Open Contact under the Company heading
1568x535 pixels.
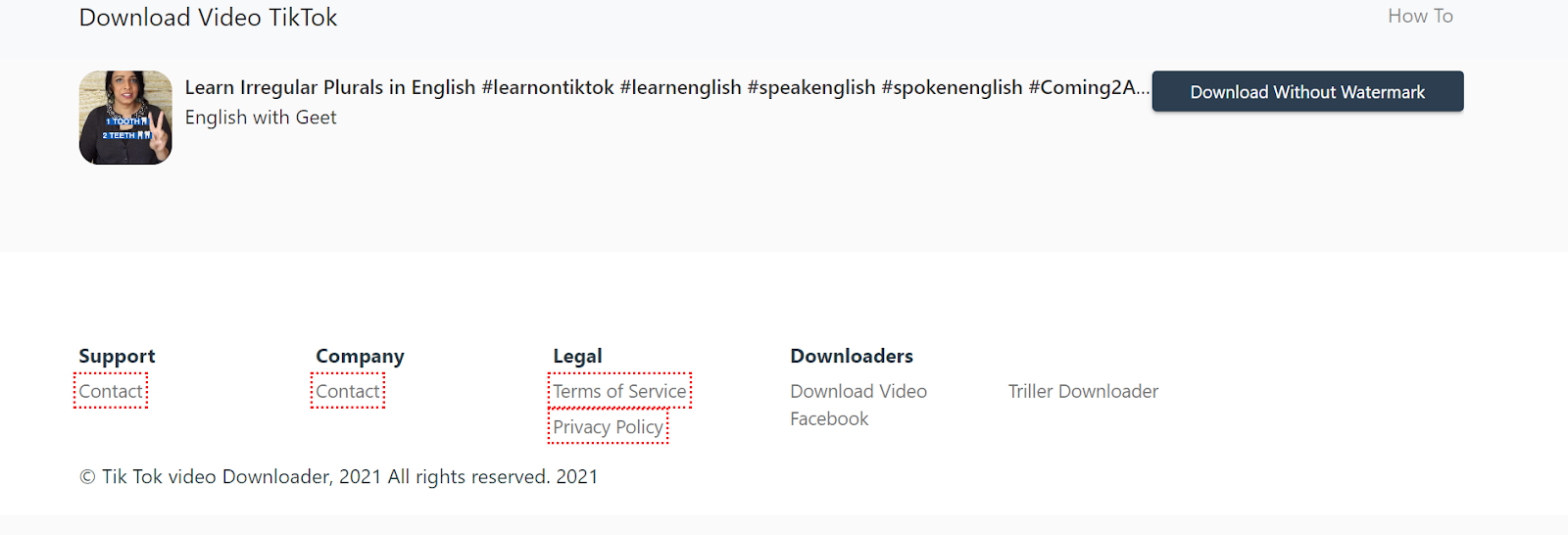(348, 391)
